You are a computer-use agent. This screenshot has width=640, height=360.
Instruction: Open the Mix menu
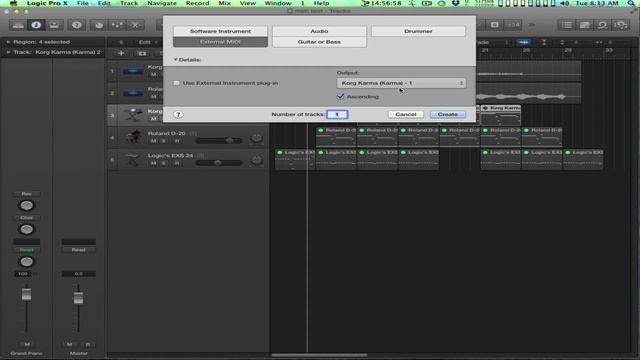point(224,3)
